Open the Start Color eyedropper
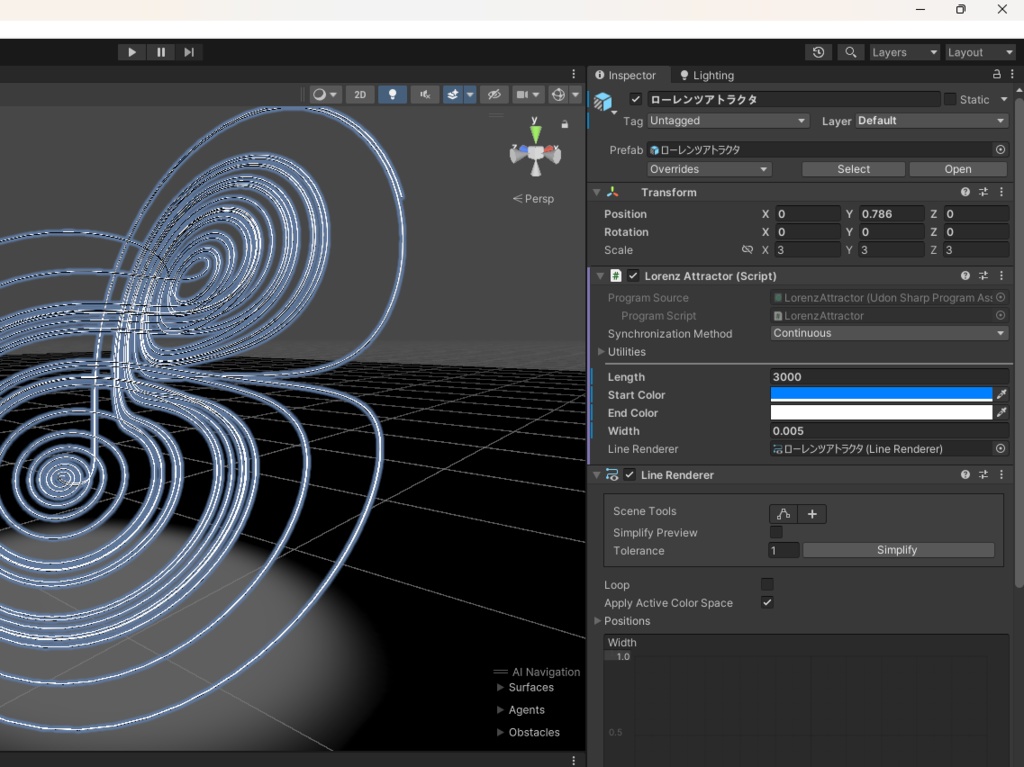Image resolution: width=1024 pixels, height=767 pixels. click(x=1001, y=395)
